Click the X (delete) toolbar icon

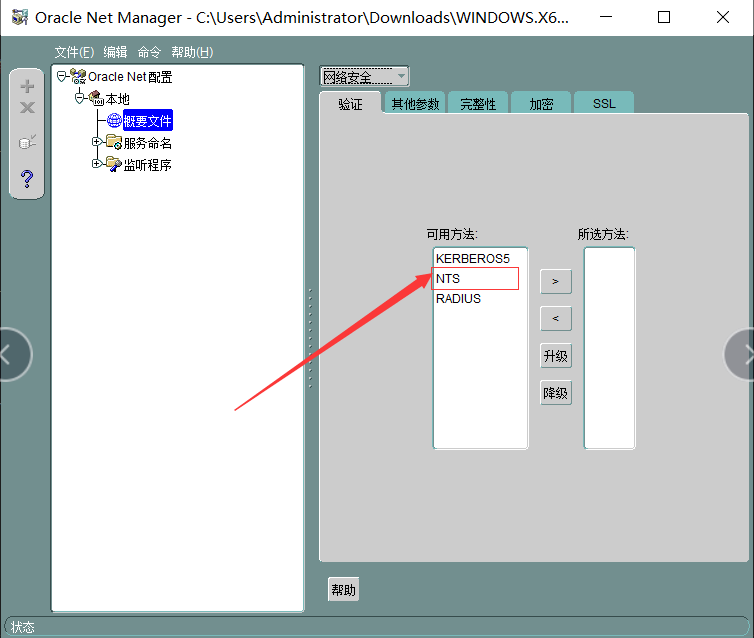pos(27,107)
